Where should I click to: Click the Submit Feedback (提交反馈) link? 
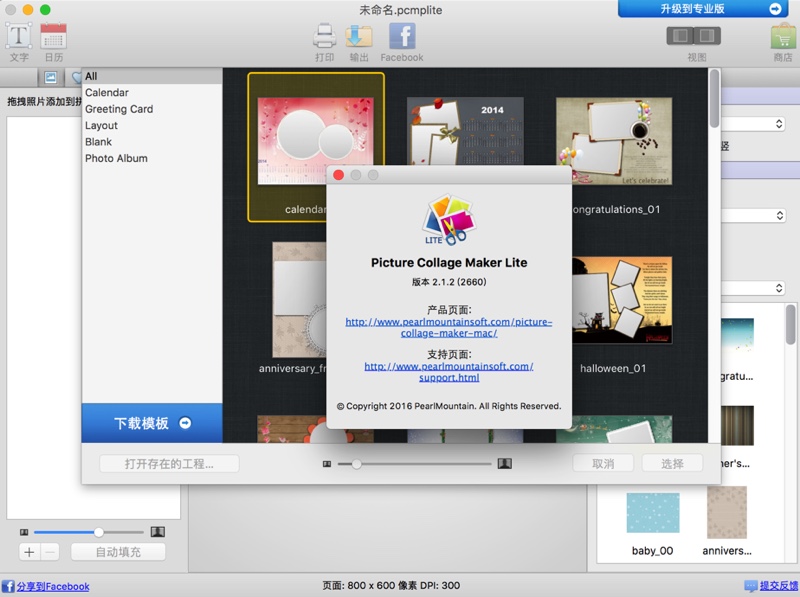point(779,586)
